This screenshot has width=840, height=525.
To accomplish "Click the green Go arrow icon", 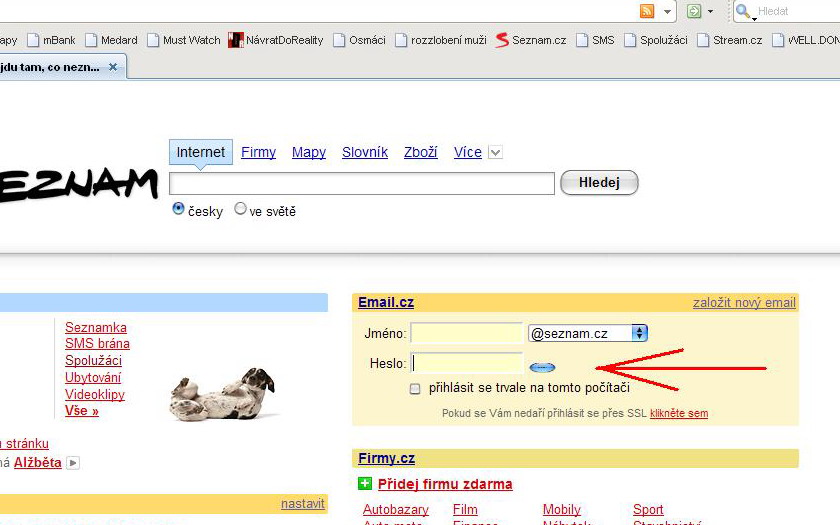I will point(694,11).
